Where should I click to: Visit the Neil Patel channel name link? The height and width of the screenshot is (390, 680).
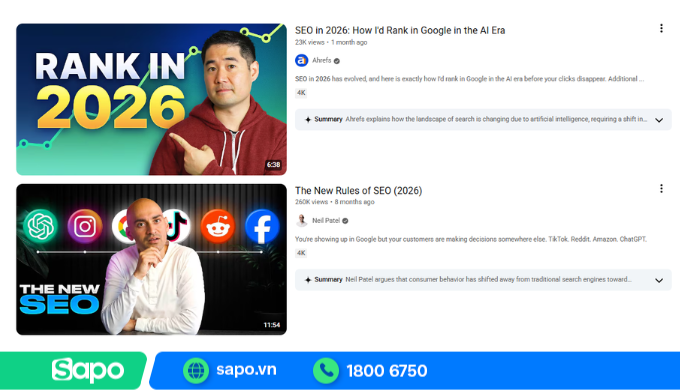pos(326,220)
